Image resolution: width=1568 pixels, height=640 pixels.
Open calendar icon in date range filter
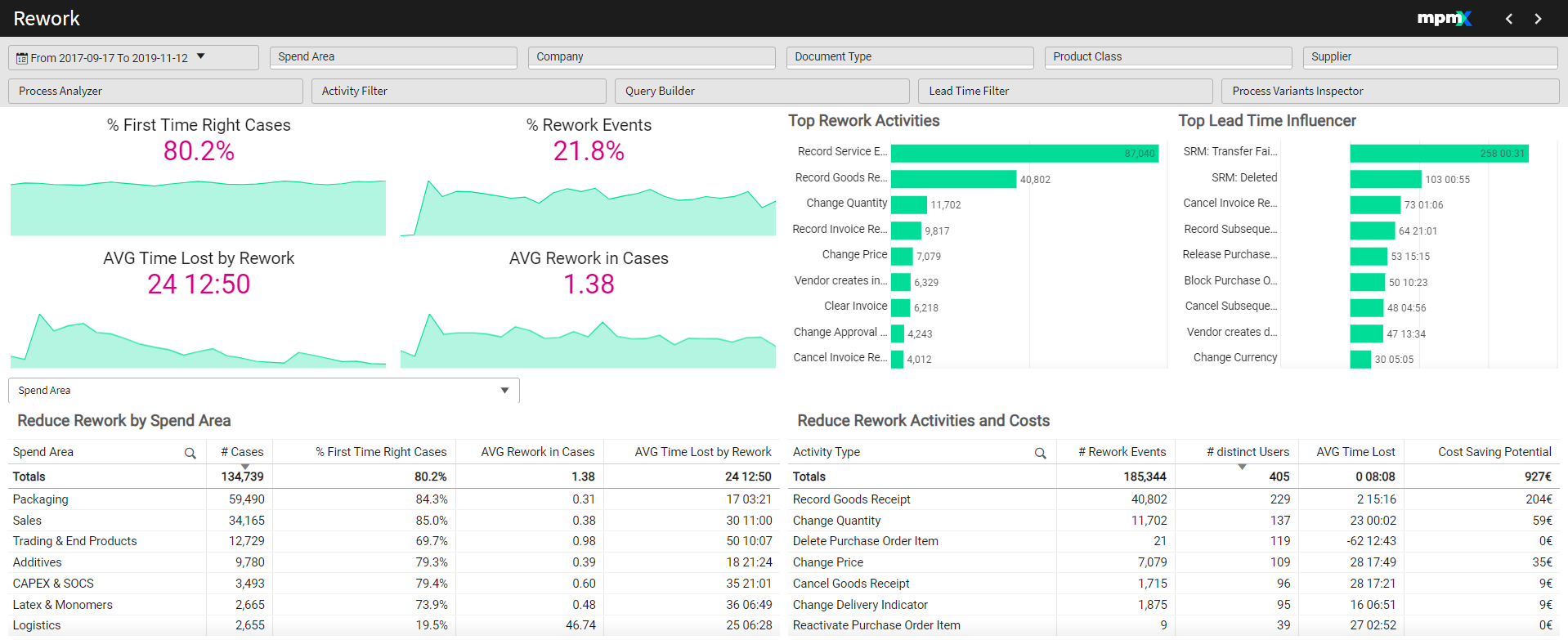pyautogui.click(x=22, y=58)
